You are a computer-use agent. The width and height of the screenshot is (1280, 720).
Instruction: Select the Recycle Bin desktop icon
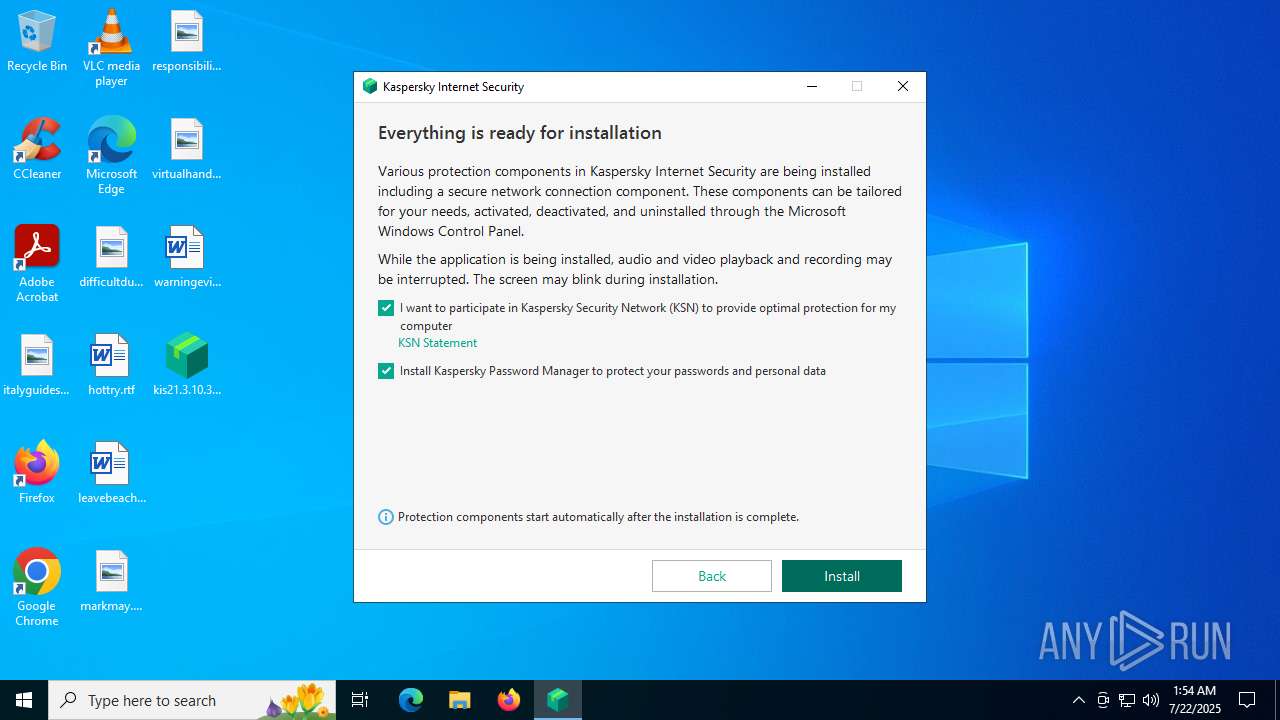coord(37,42)
